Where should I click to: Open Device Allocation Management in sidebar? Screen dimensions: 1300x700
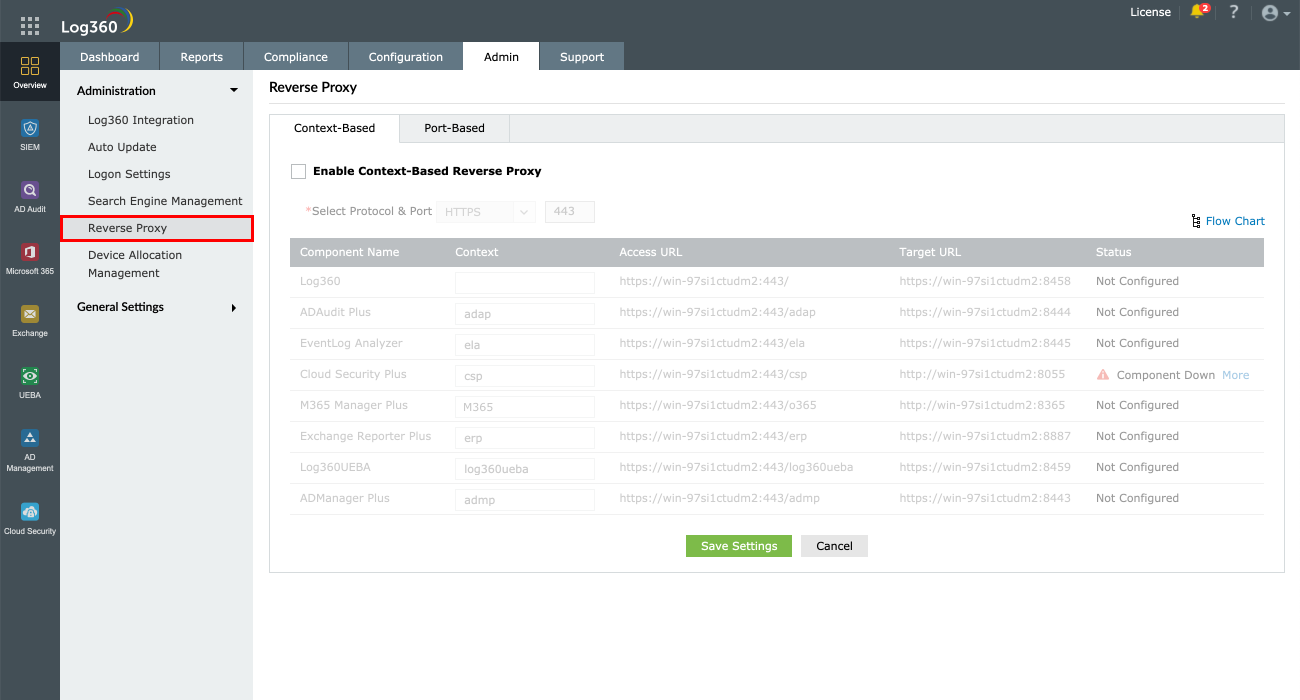coord(135,264)
